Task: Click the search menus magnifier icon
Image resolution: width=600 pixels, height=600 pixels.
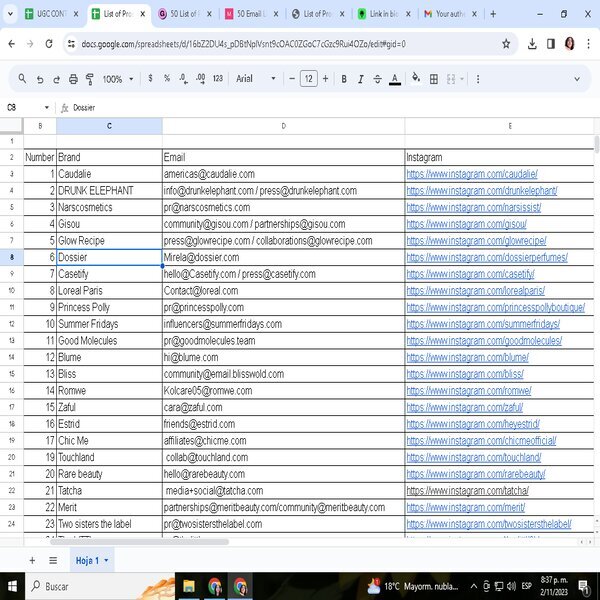Action: point(22,79)
